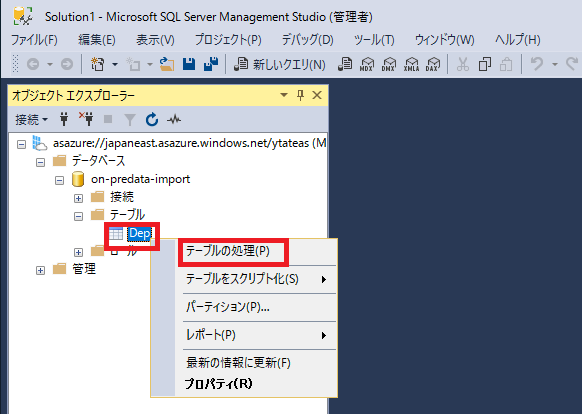
Task: Click the navigate forward arrow icon
Action: (67, 65)
